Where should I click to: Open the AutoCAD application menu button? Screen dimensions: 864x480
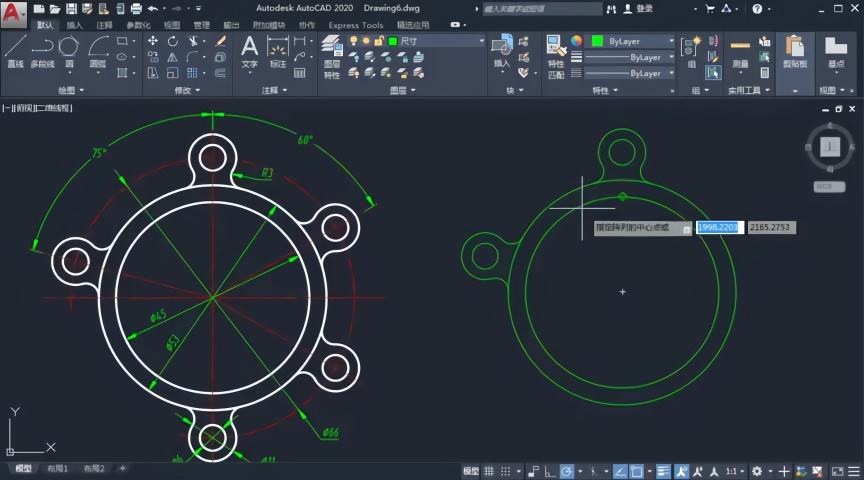coord(13,14)
